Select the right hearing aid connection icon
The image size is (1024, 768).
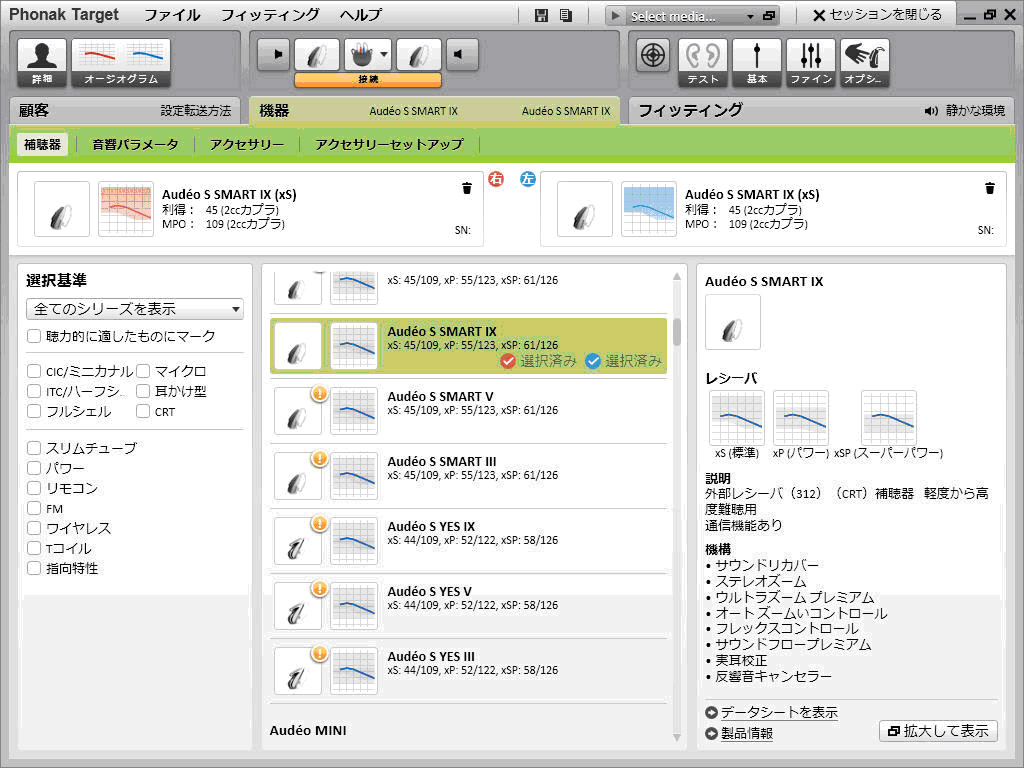(x=317, y=54)
